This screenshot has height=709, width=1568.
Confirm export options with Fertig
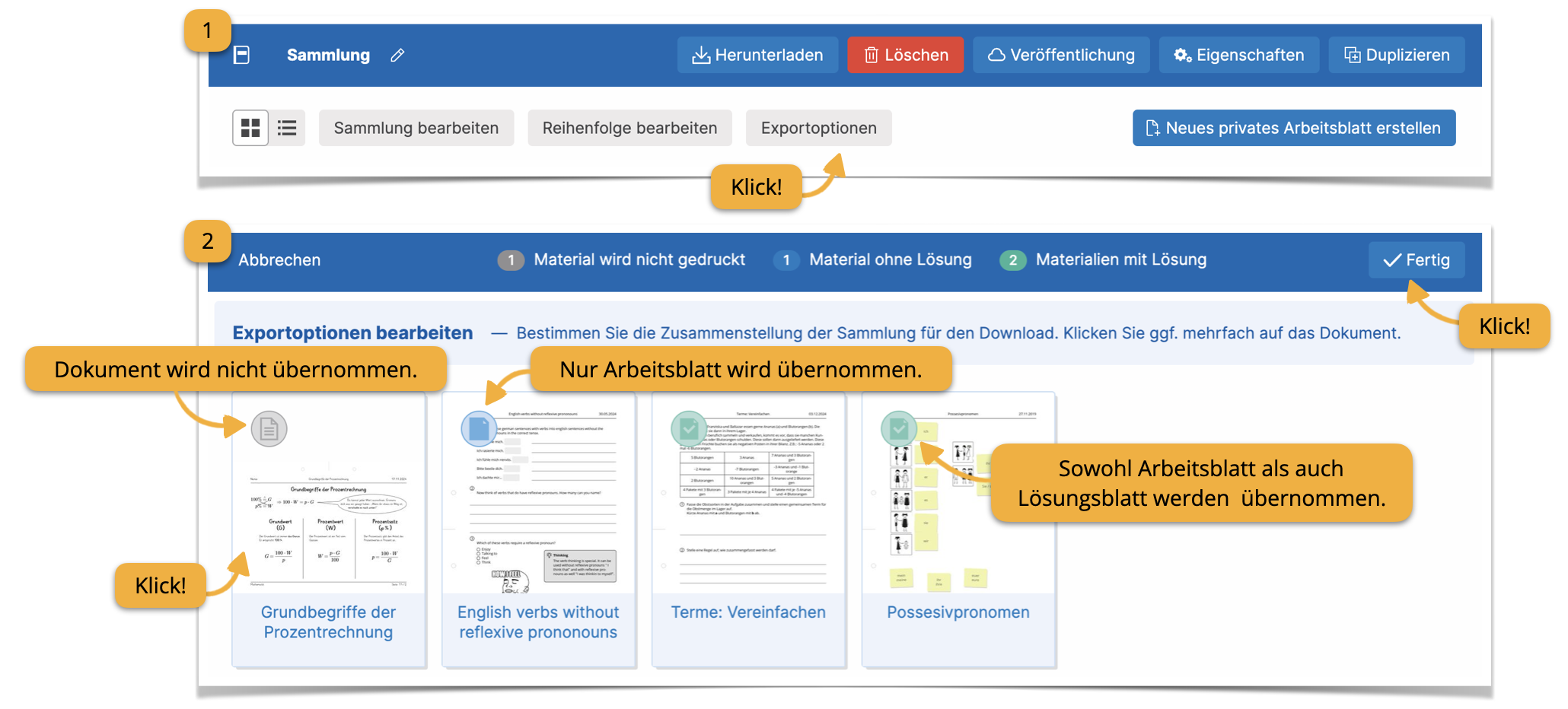(x=1416, y=260)
